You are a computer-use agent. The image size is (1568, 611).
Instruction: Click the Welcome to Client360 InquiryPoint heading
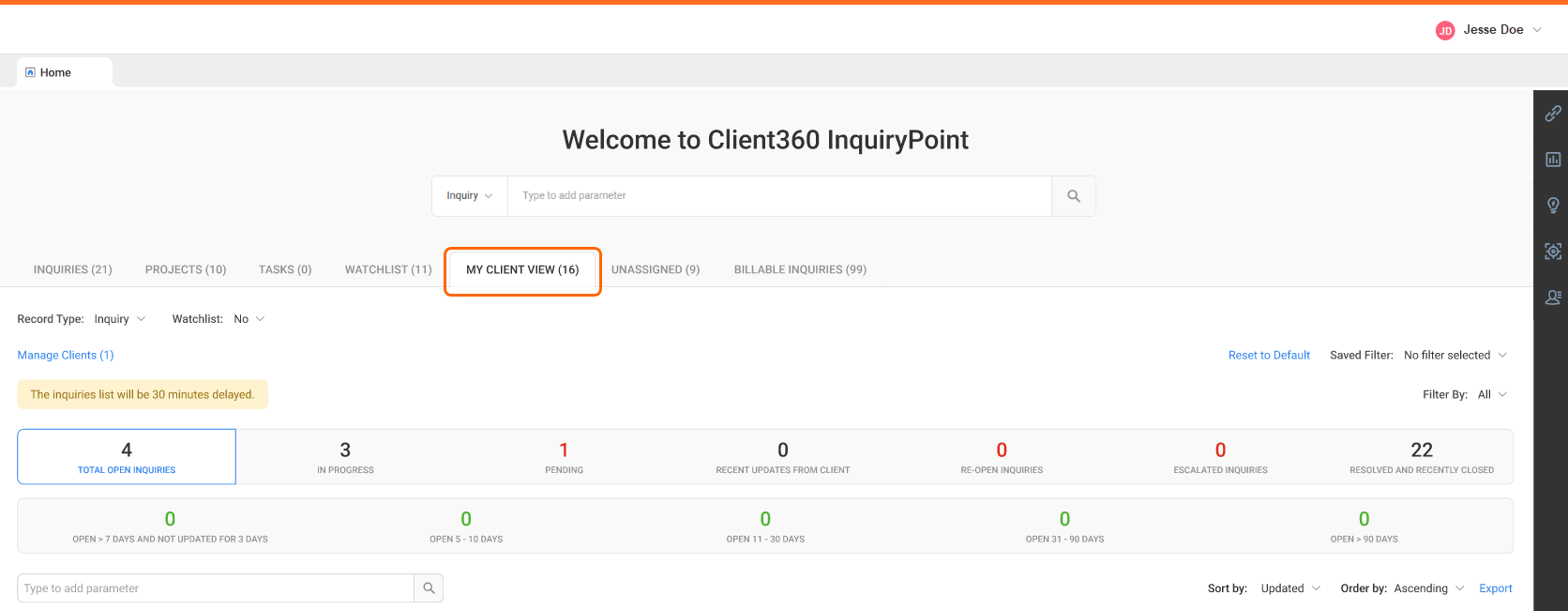coord(765,140)
